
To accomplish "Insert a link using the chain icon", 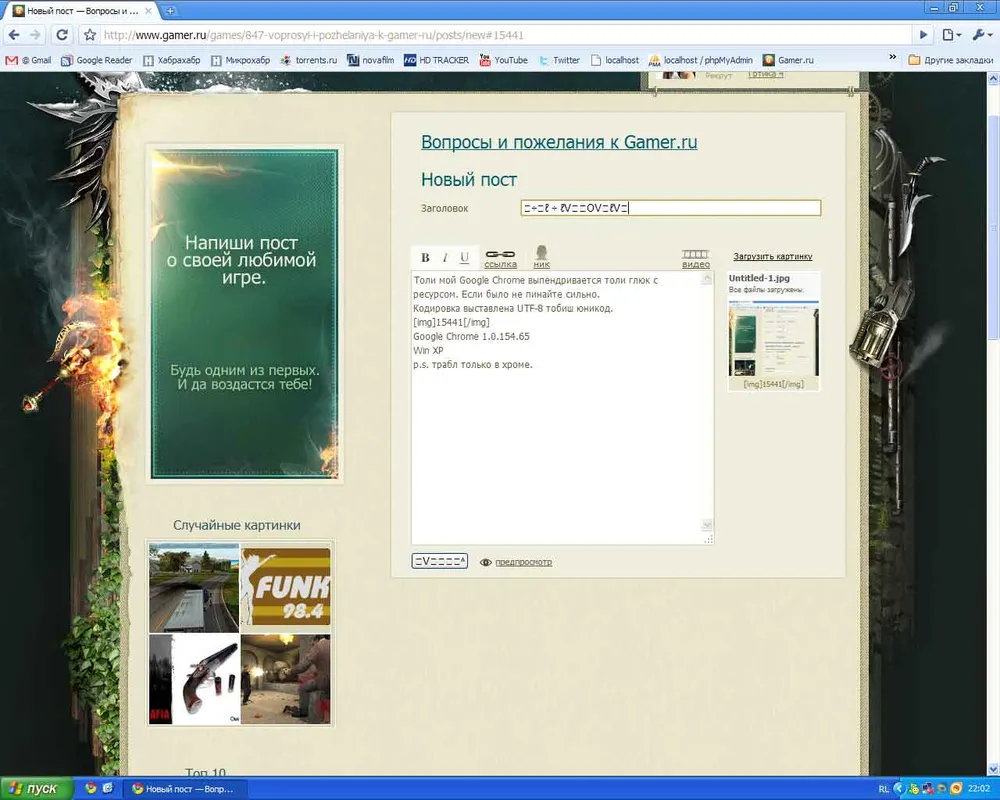I will click(500, 257).
